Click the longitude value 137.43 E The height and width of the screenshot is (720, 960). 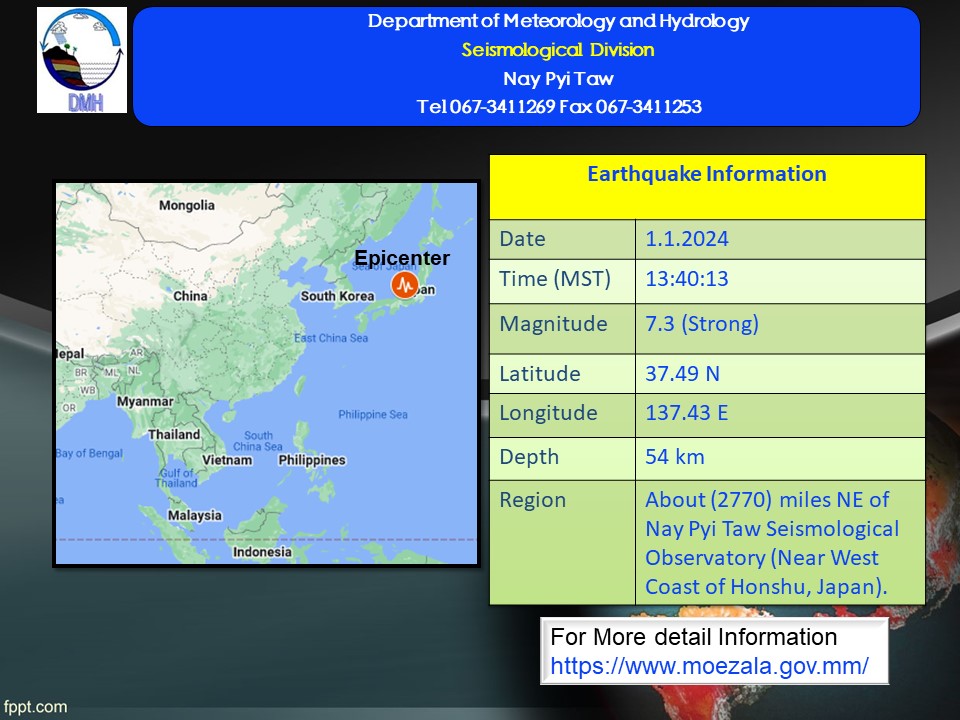(686, 413)
